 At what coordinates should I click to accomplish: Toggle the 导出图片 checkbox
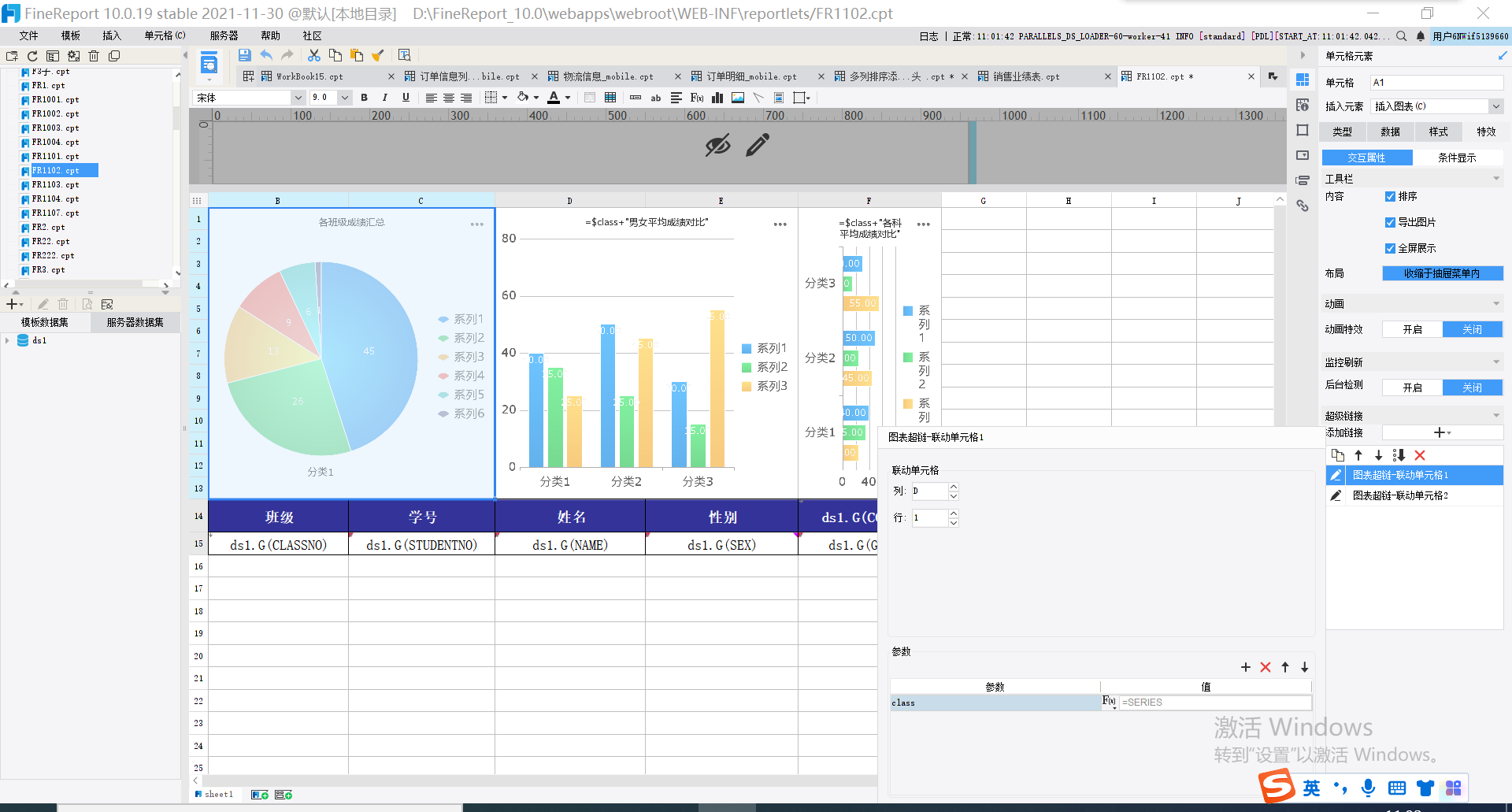point(1390,223)
